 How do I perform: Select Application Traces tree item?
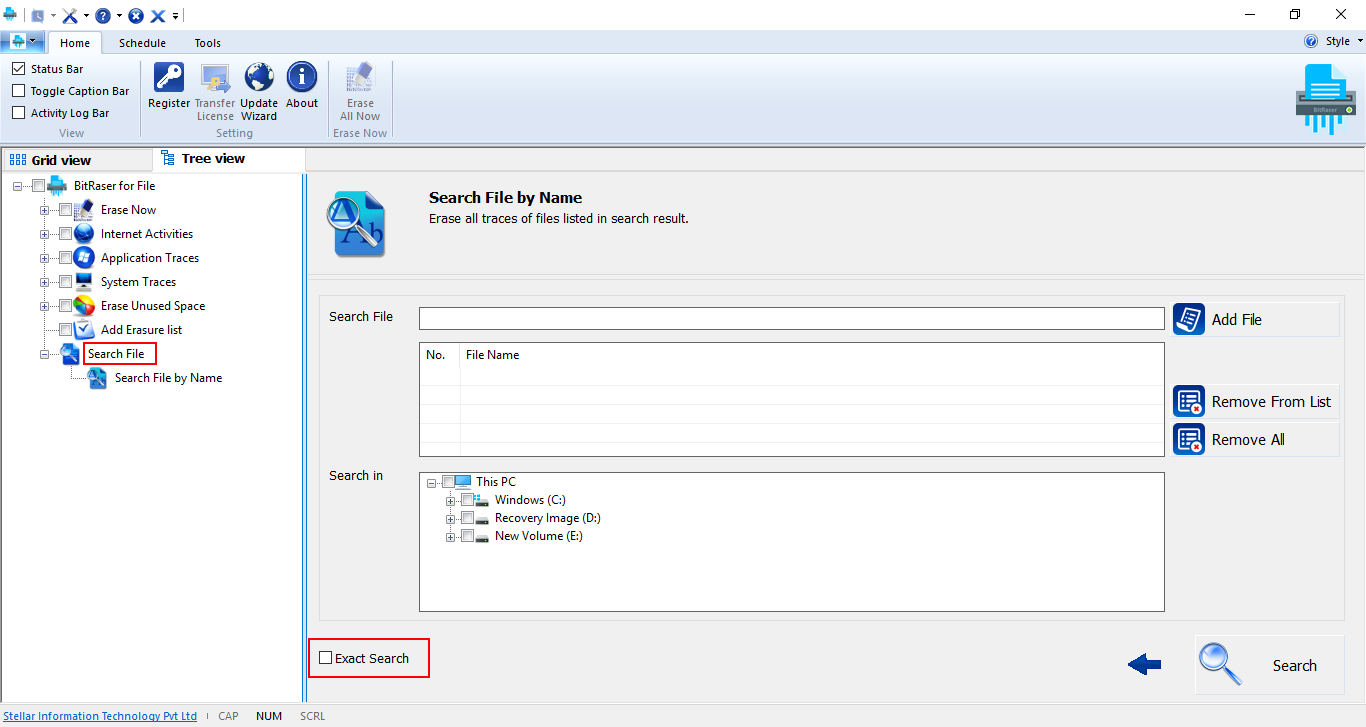click(150, 258)
